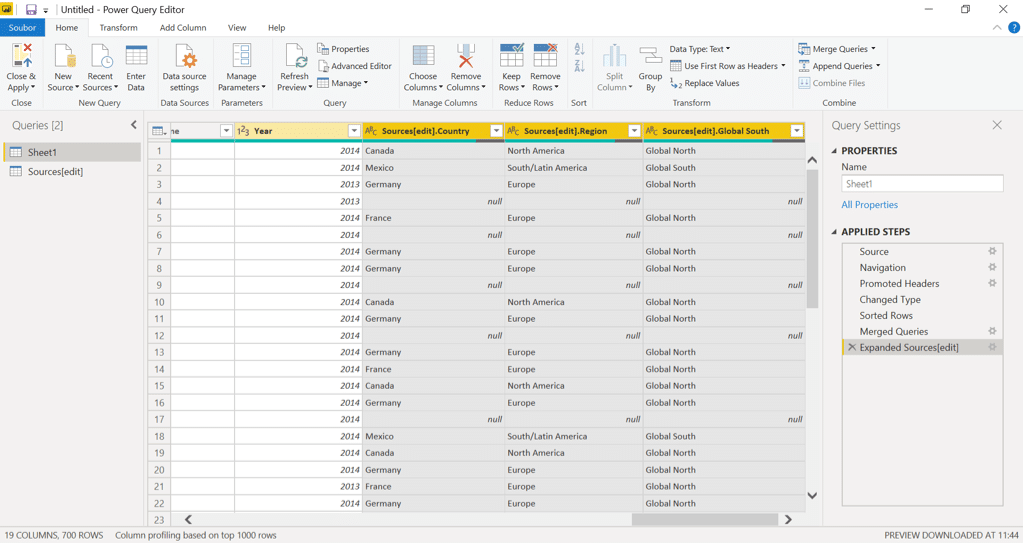Click the Choose Columns icon
1023x543 pixels.
[423, 56]
